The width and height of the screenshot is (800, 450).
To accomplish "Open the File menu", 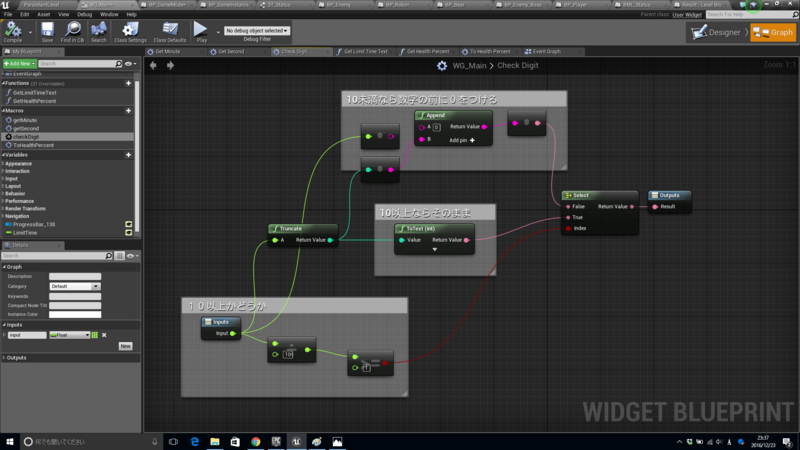I will pos(8,14).
